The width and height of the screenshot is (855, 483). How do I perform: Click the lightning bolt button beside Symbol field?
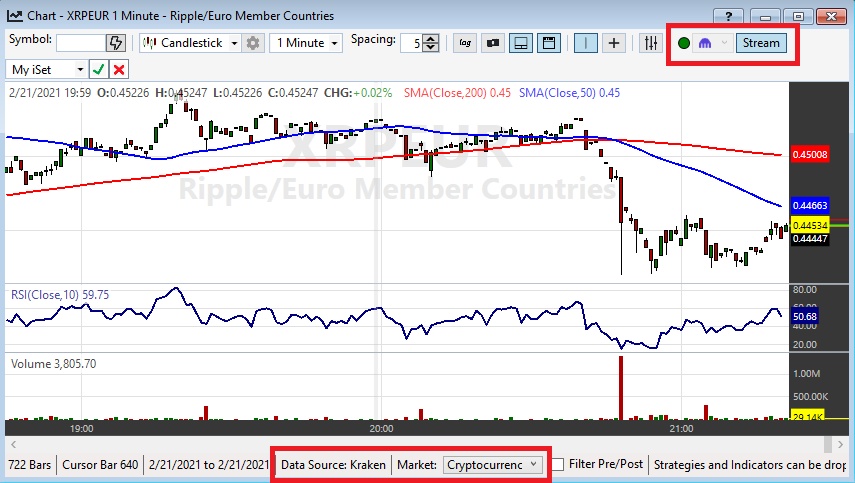[x=116, y=43]
